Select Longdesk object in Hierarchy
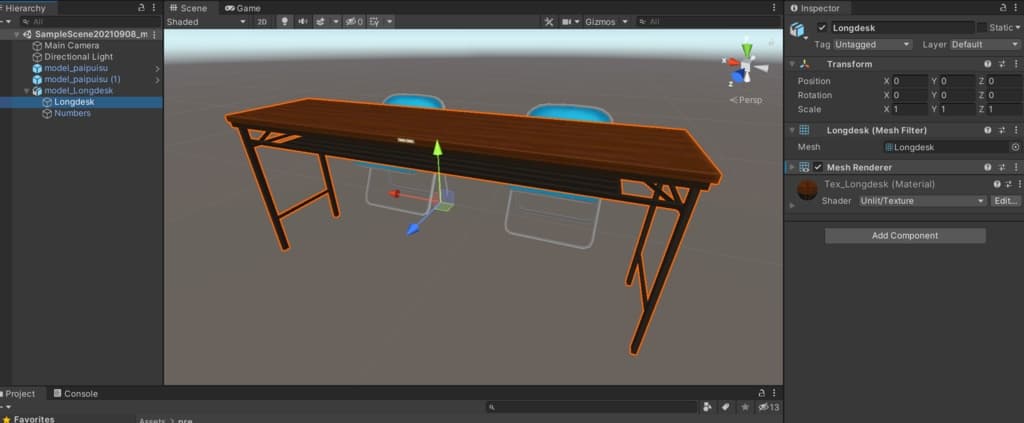Screen dimensions: 1024x423 click(x=74, y=102)
